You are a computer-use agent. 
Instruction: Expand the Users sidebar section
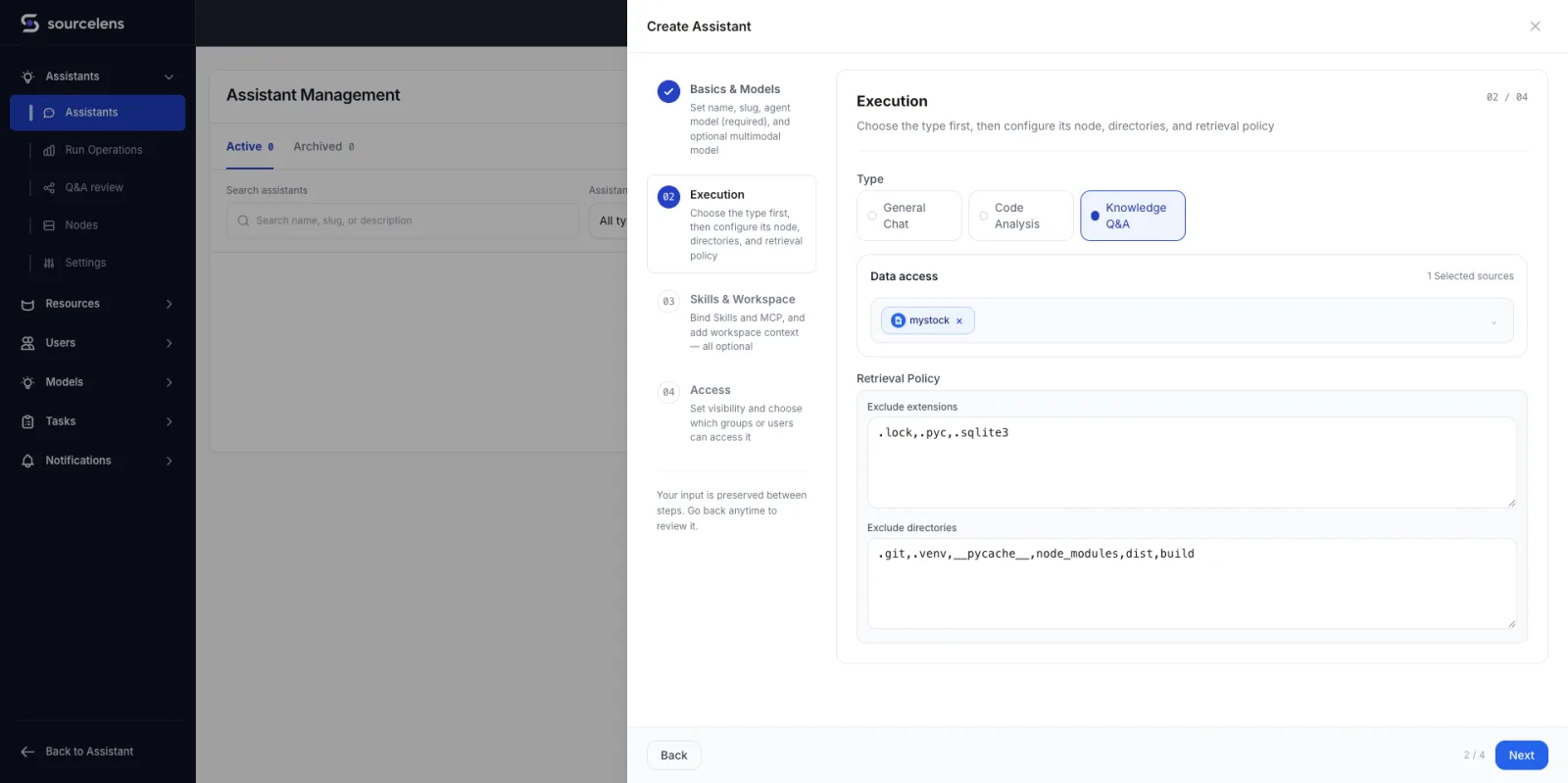(x=169, y=343)
